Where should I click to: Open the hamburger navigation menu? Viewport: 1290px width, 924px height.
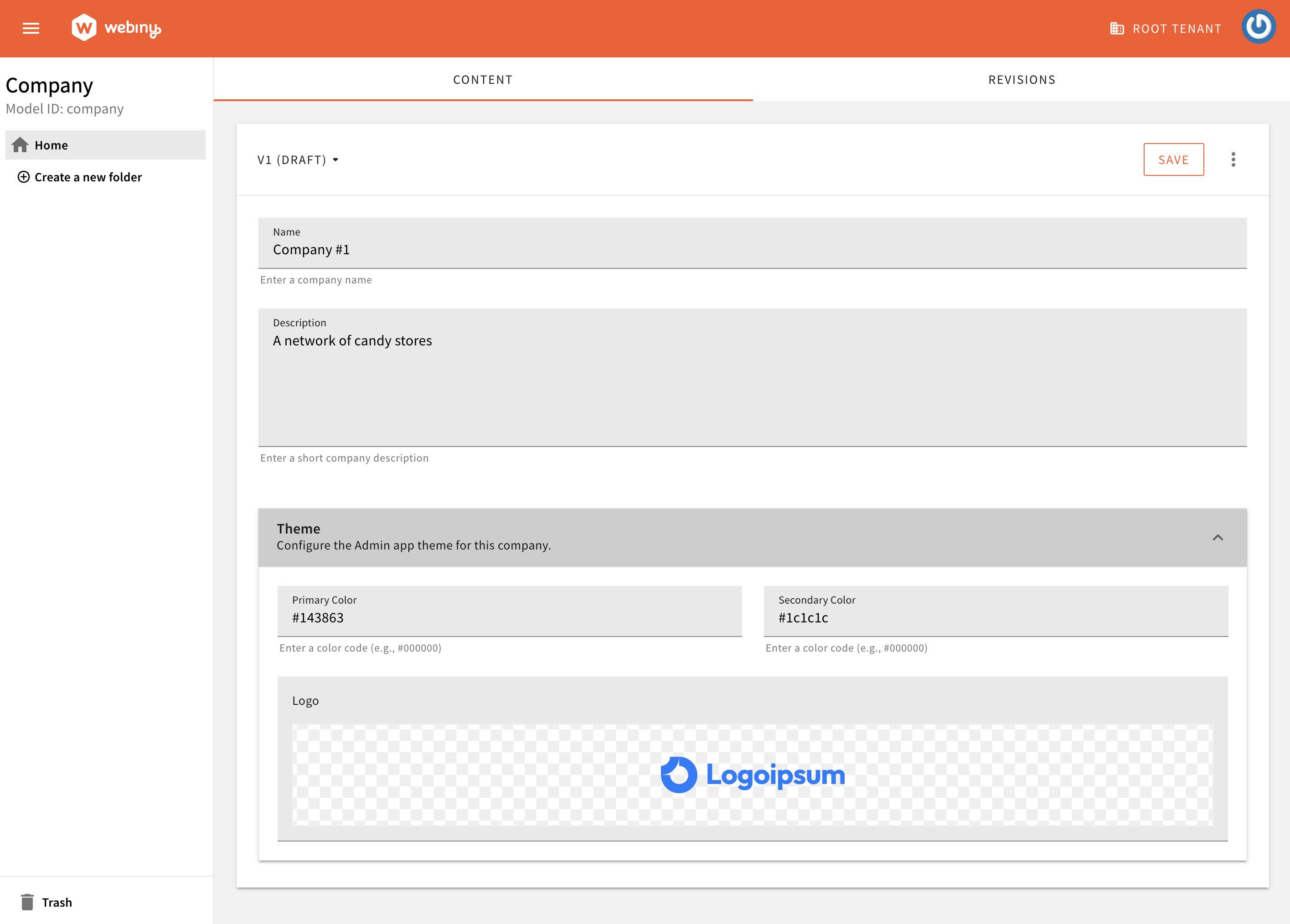click(31, 28)
